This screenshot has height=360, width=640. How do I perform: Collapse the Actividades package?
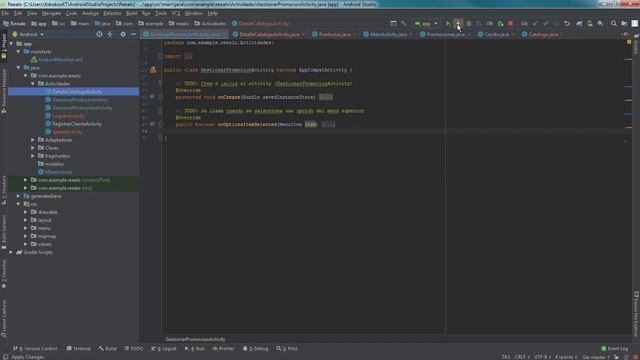tap(33, 84)
